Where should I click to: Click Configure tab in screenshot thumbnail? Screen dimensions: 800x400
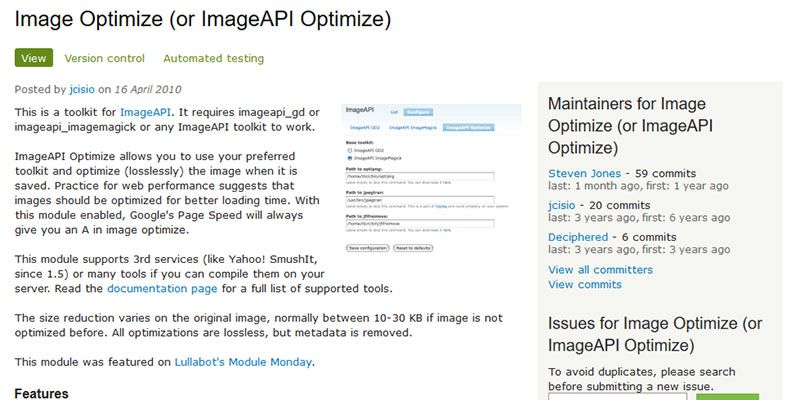click(418, 112)
